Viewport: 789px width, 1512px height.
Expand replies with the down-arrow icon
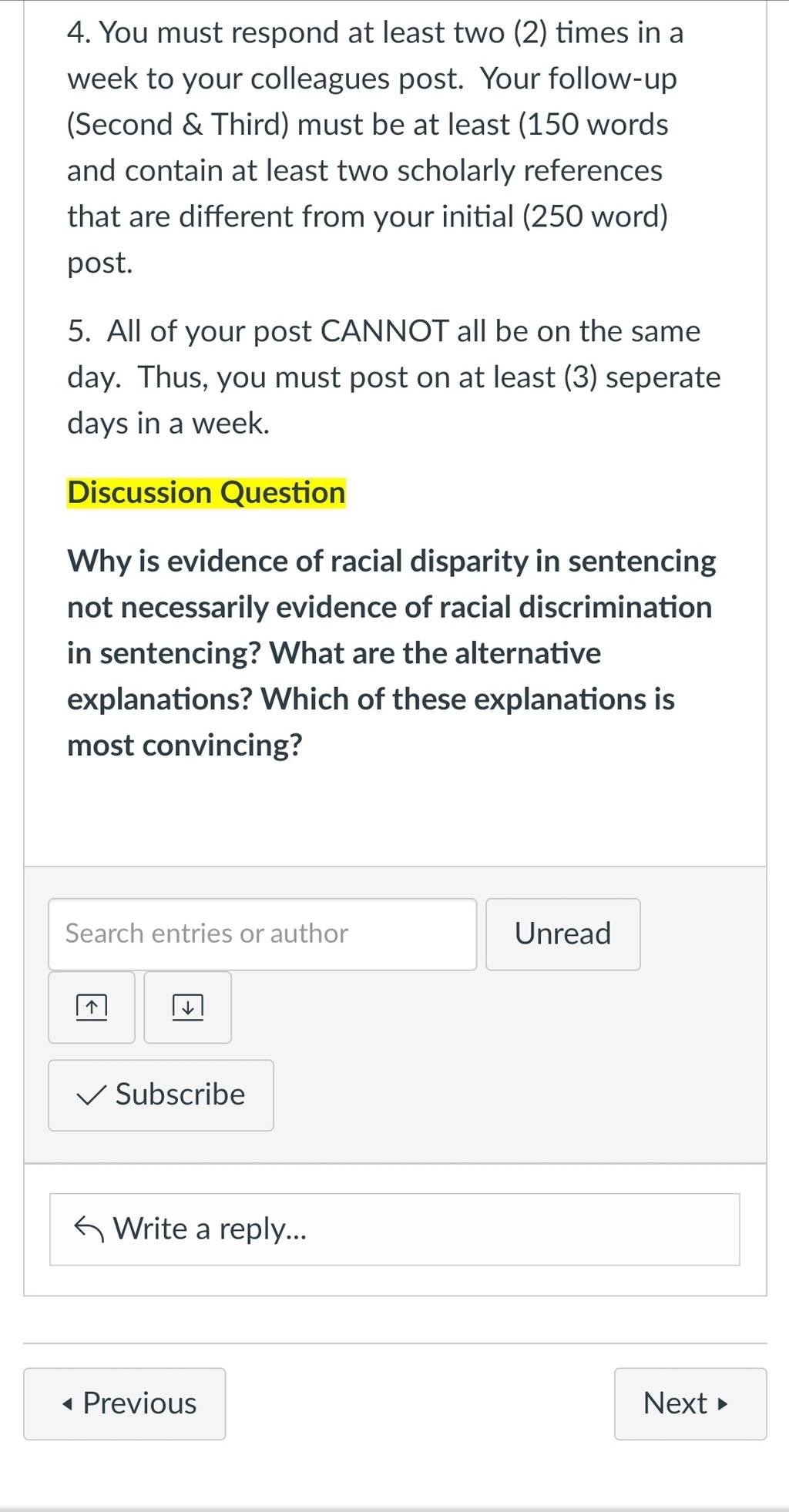point(187,1007)
